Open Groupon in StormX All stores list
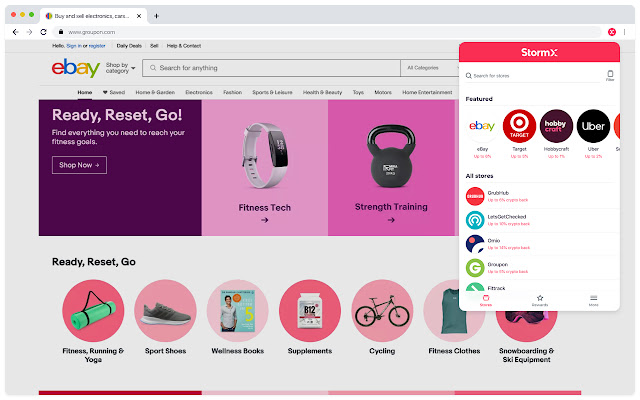This screenshot has width=640, height=400. point(540,268)
